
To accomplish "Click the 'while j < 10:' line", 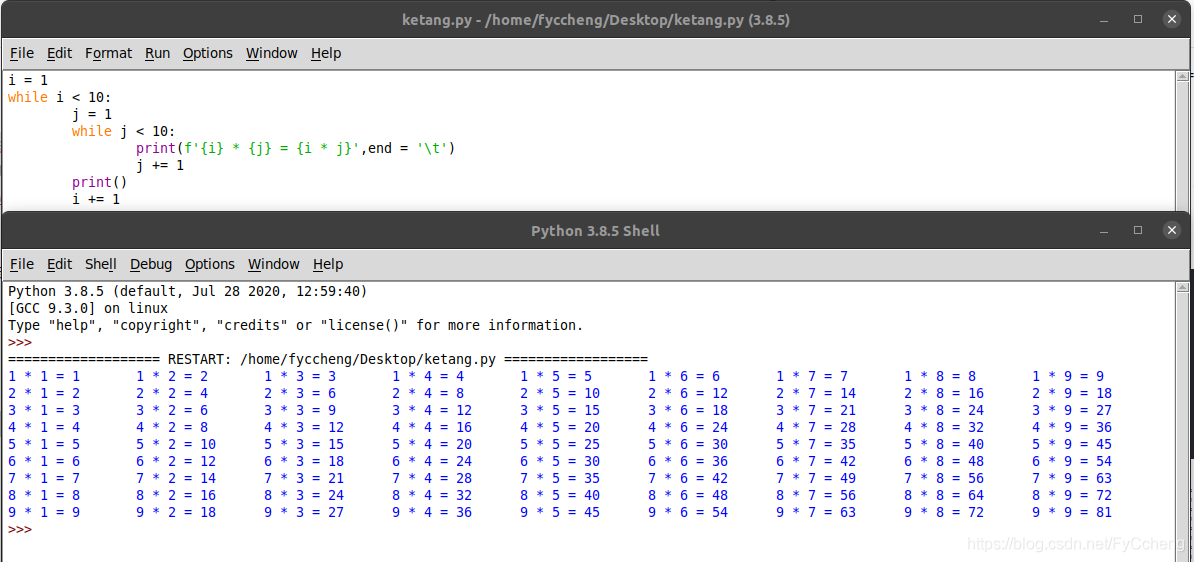I will pyautogui.click(x=123, y=131).
